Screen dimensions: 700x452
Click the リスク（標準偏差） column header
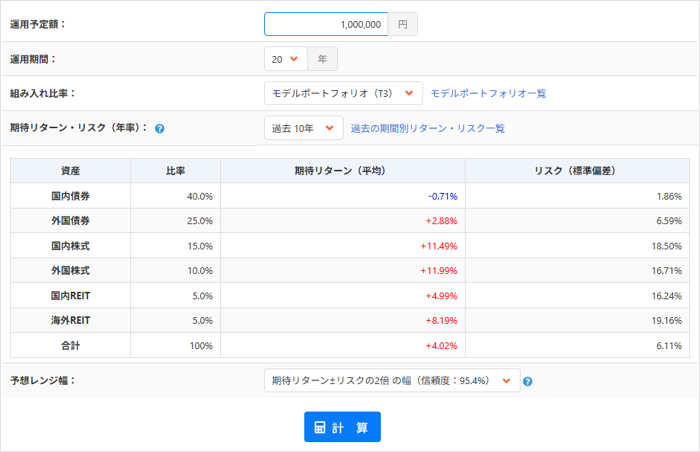click(x=577, y=171)
